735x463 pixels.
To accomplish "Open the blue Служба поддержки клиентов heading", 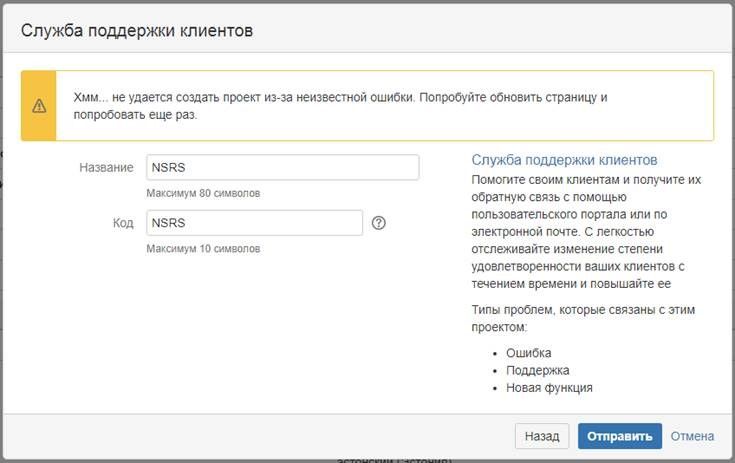I will [564, 160].
